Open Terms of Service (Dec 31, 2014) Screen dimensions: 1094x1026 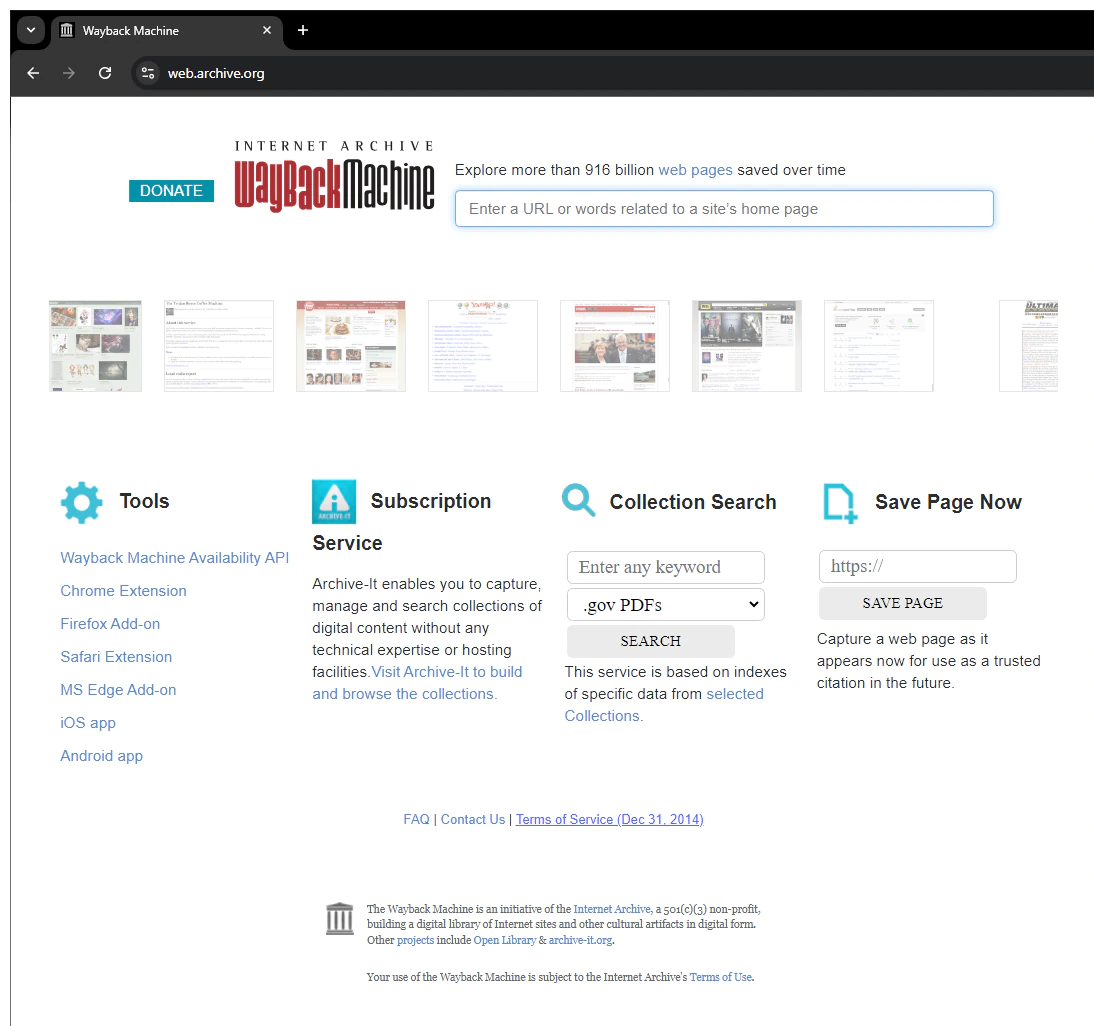(x=609, y=819)
